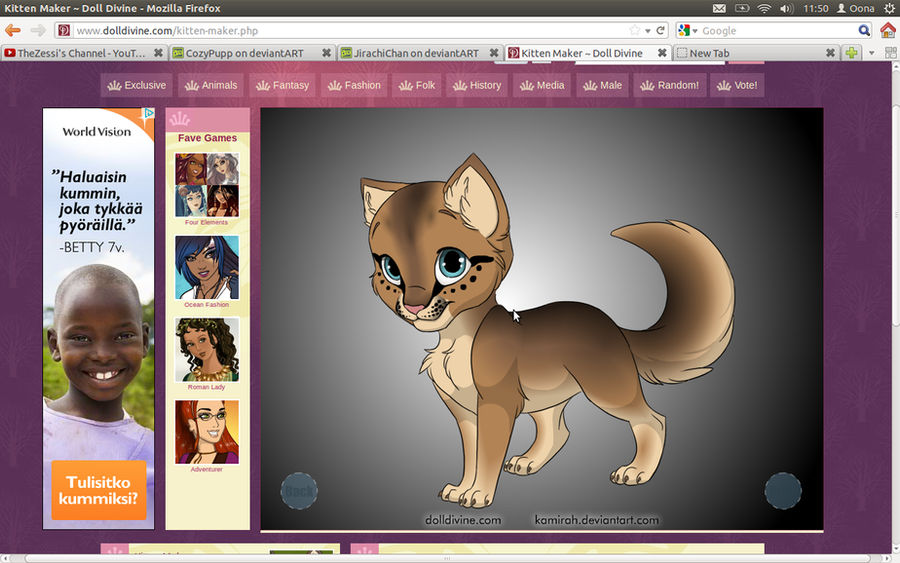Click the 11:50 clock

(816, 8)
